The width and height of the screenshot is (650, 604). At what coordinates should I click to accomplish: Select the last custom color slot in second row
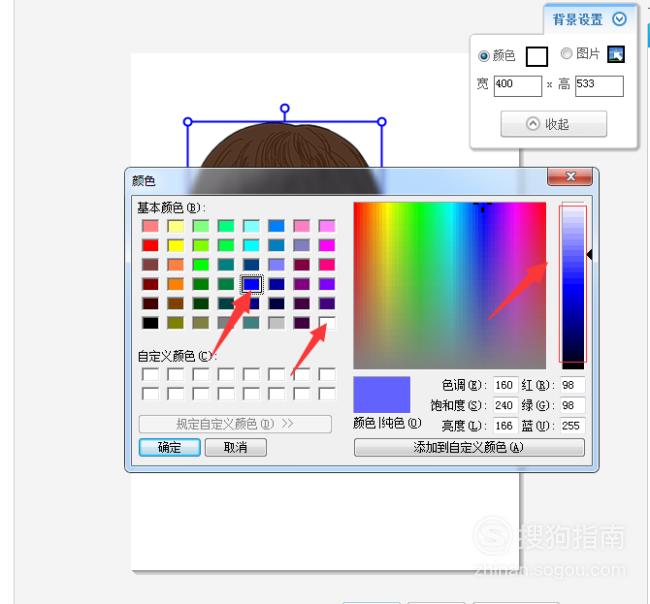[x=327, y=393]
